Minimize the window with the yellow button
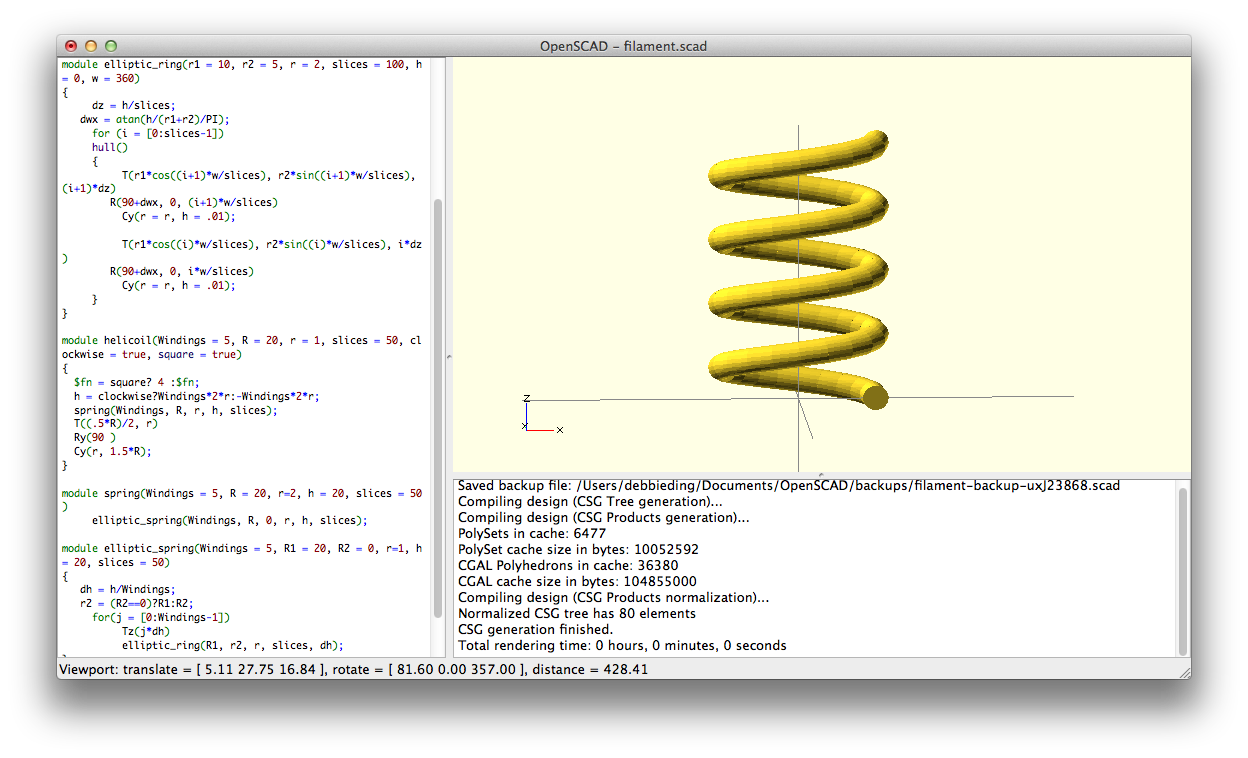The height and width of the screenshot is (758, 1248). click(91, 46)
